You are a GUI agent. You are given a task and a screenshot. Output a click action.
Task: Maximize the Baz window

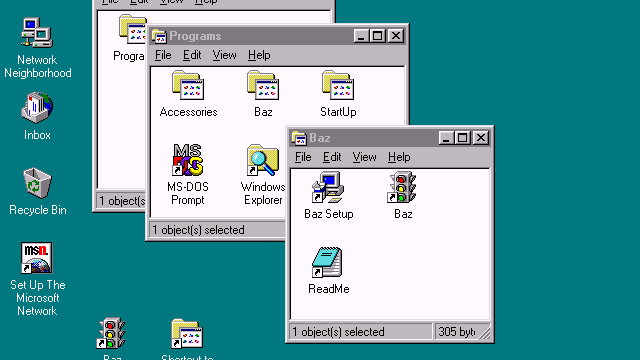point(463,138)
